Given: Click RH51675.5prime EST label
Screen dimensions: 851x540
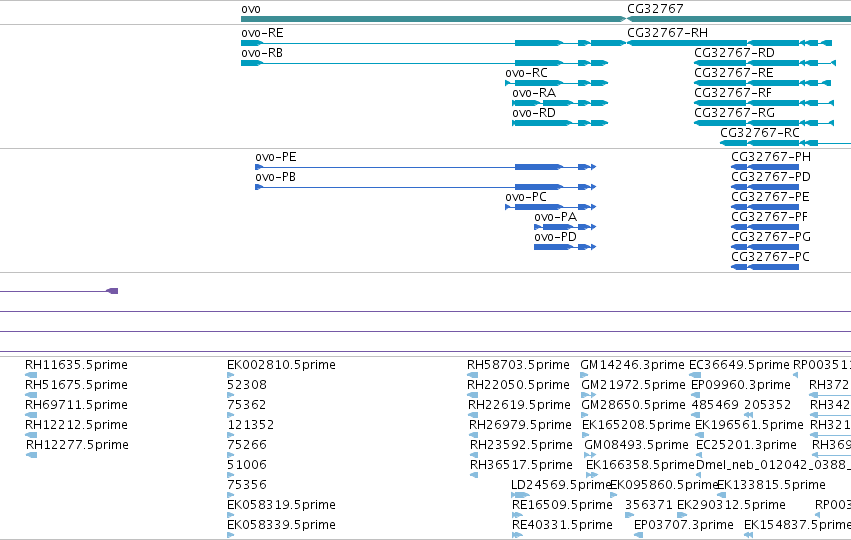Looking at the screenshot, I should pyautogui.click(x=77, y=385).
